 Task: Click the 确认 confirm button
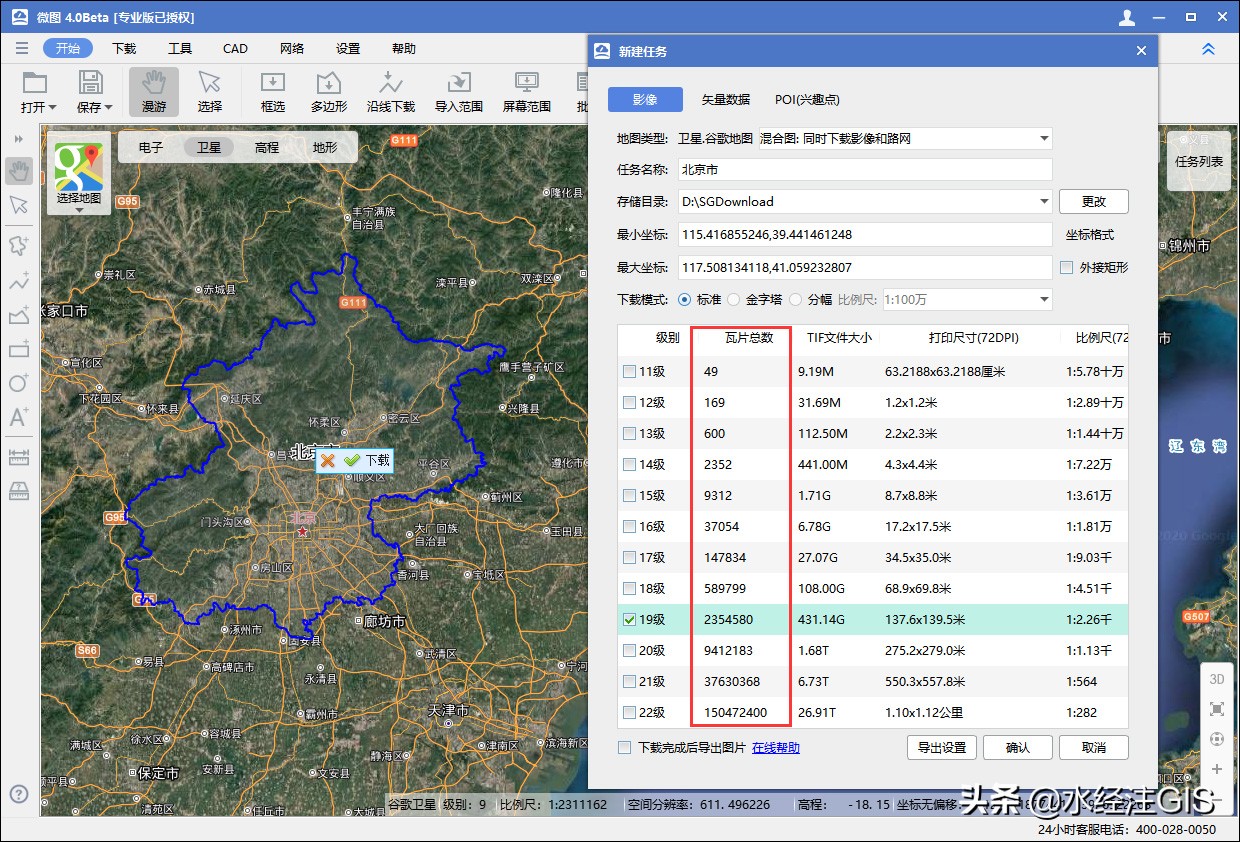[x=1017, y=747]
